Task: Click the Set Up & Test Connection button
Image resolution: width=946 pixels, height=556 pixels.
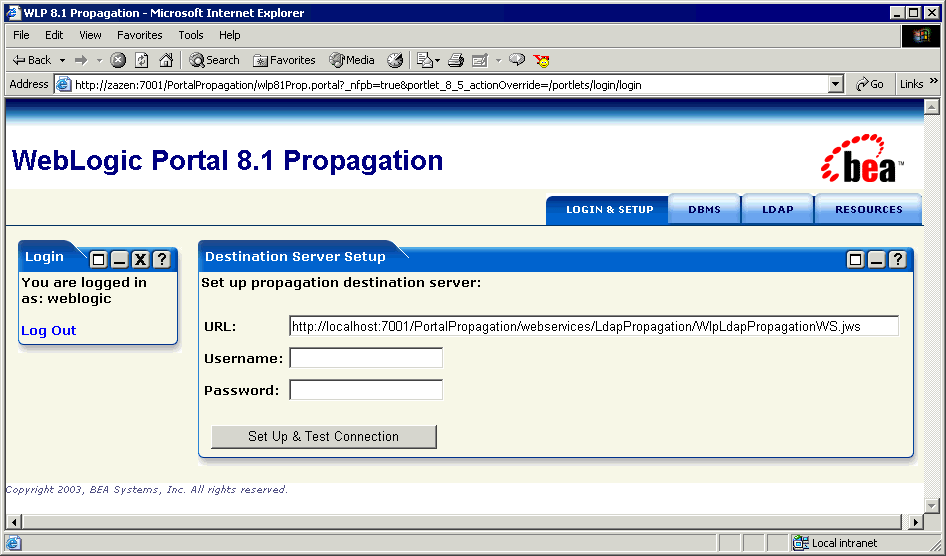Action: tap(323, 437)
